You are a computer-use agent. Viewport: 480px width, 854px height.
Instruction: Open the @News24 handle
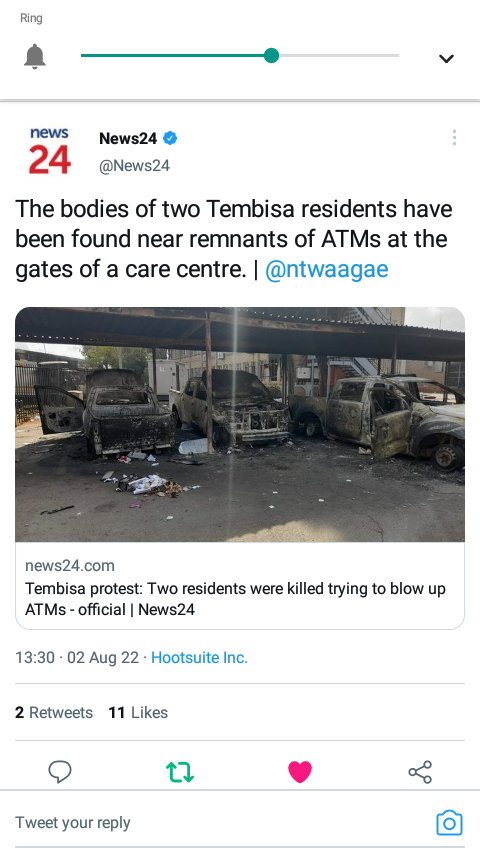(134, 166)
